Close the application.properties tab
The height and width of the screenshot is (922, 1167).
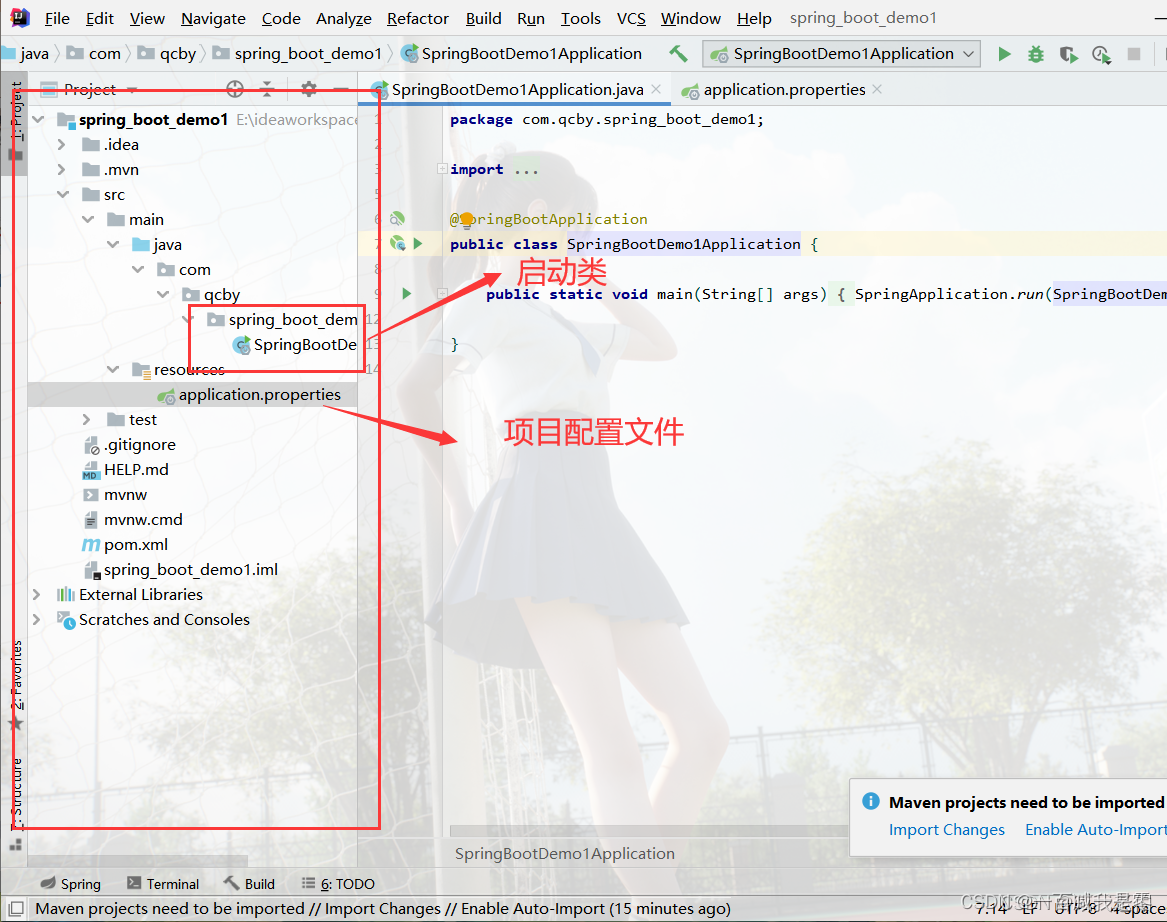(x=877, y=89)
